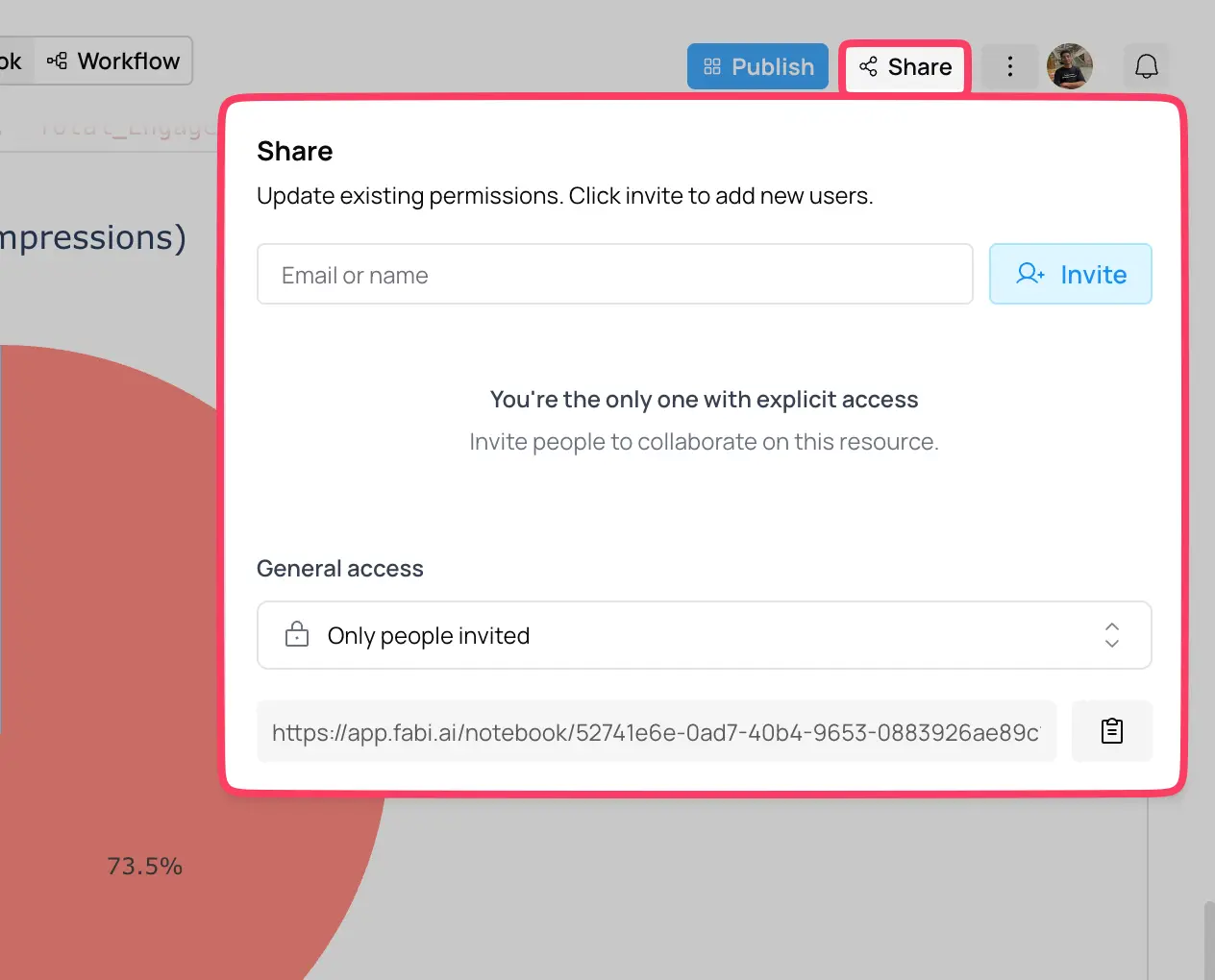Viewport: 1215px width, 980px height.
Task: Click the grid icon on Publish button
Action: [x=712, y=66]
